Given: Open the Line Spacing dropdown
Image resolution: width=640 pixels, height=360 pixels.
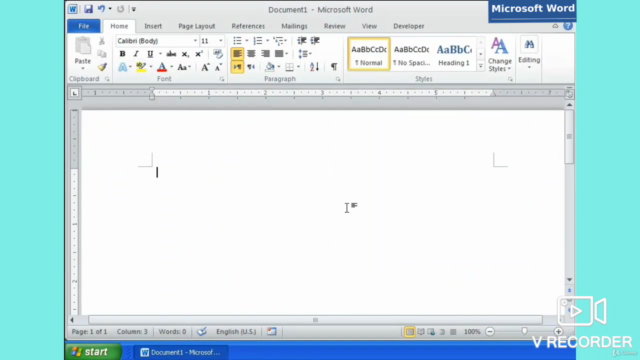Looking at the screenshot, I should click(304, 53).
